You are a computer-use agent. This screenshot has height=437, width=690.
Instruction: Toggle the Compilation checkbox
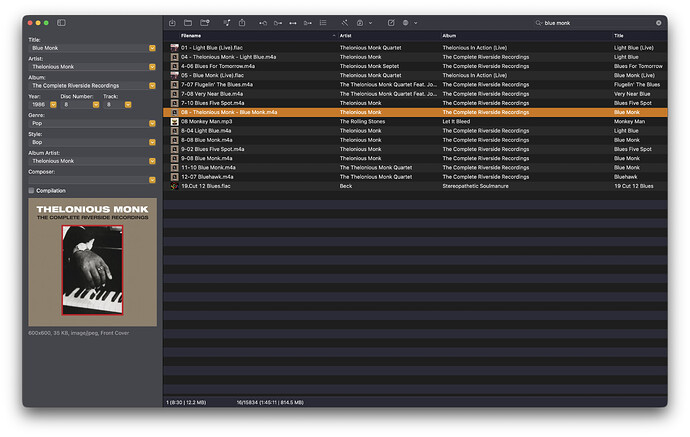point(31,191)
